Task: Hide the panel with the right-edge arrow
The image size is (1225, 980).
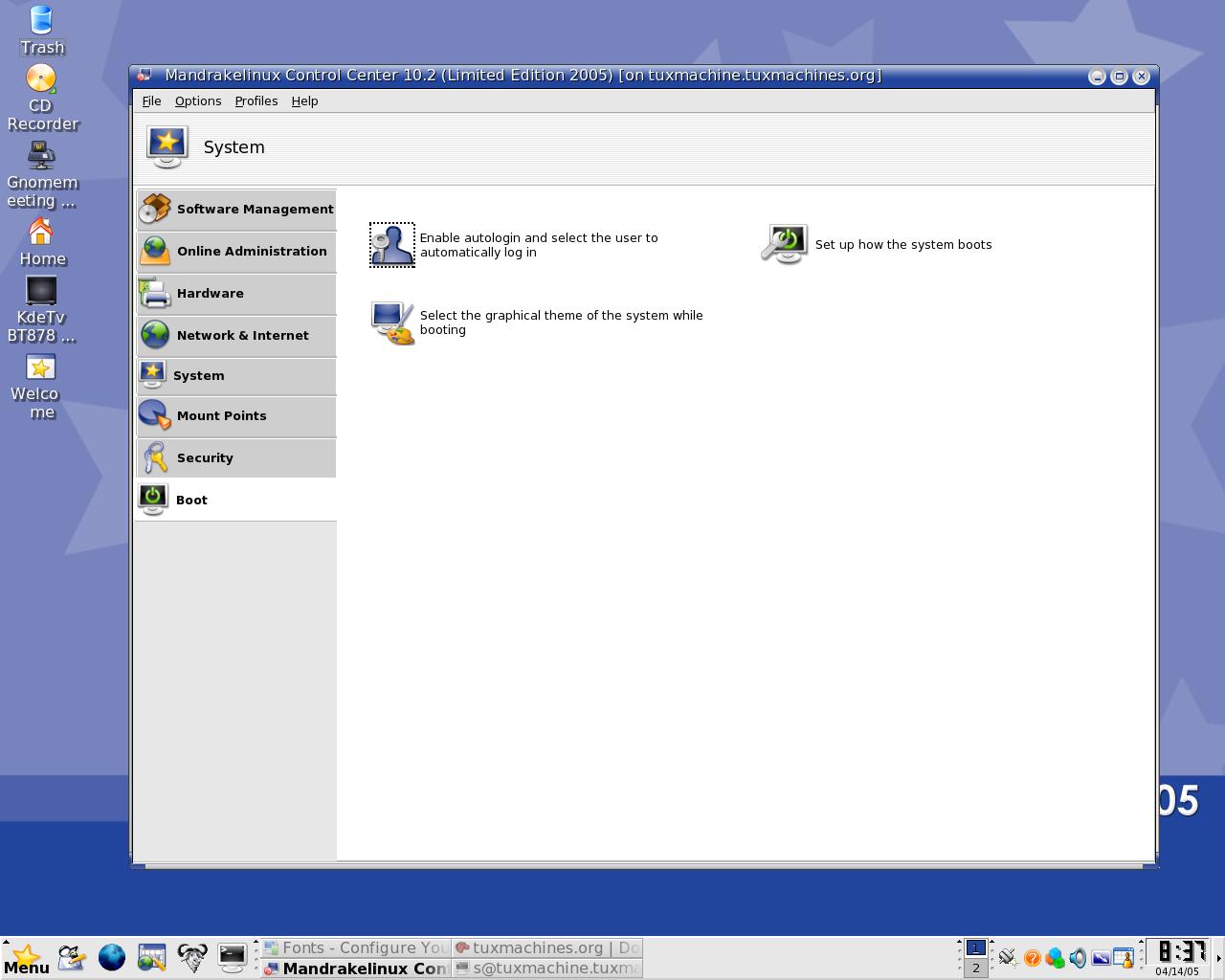Action: click(1218, 958)
